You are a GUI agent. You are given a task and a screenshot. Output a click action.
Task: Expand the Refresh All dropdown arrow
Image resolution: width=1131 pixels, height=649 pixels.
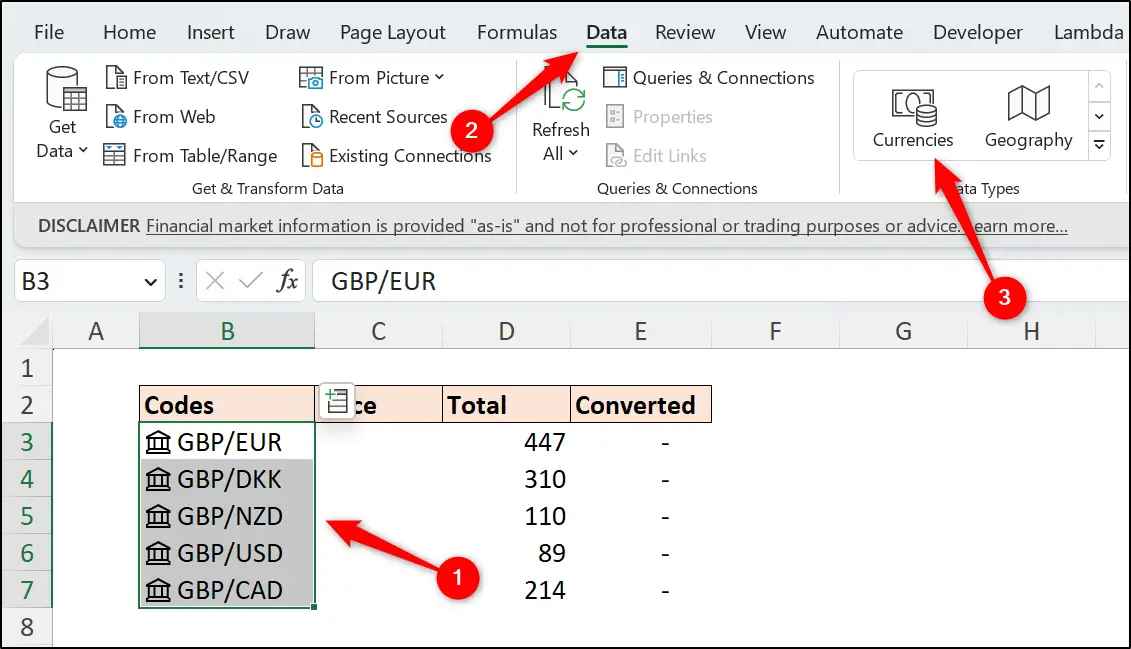[x=573, y=153]
